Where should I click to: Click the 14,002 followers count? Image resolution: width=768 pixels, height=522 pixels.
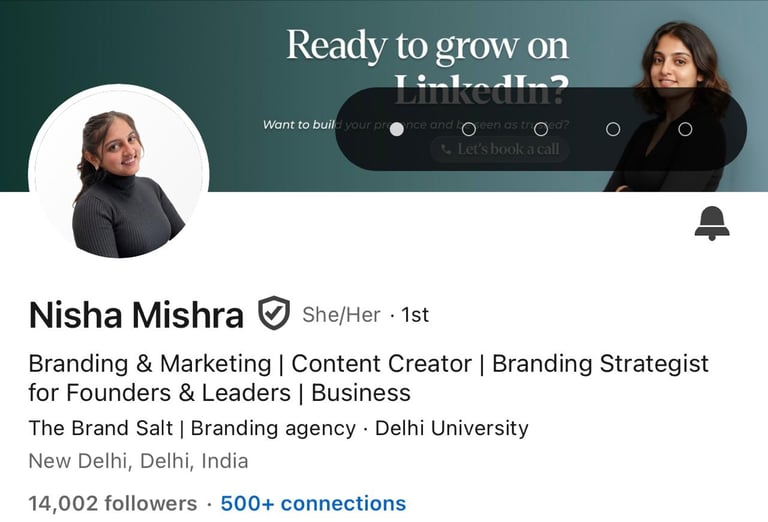(x=113, y=503)
